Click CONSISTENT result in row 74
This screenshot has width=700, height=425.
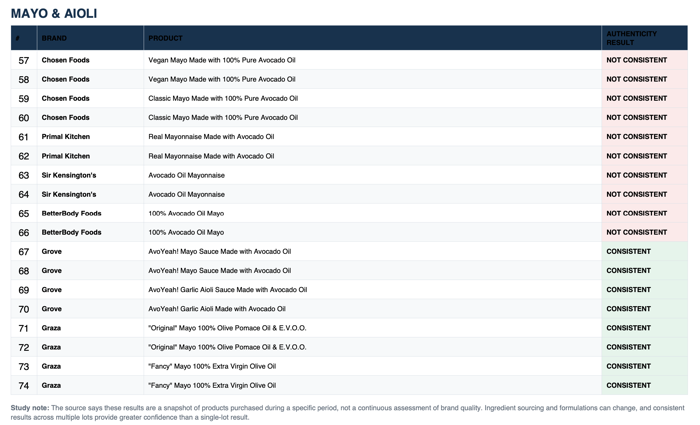(x=628, y=385)
